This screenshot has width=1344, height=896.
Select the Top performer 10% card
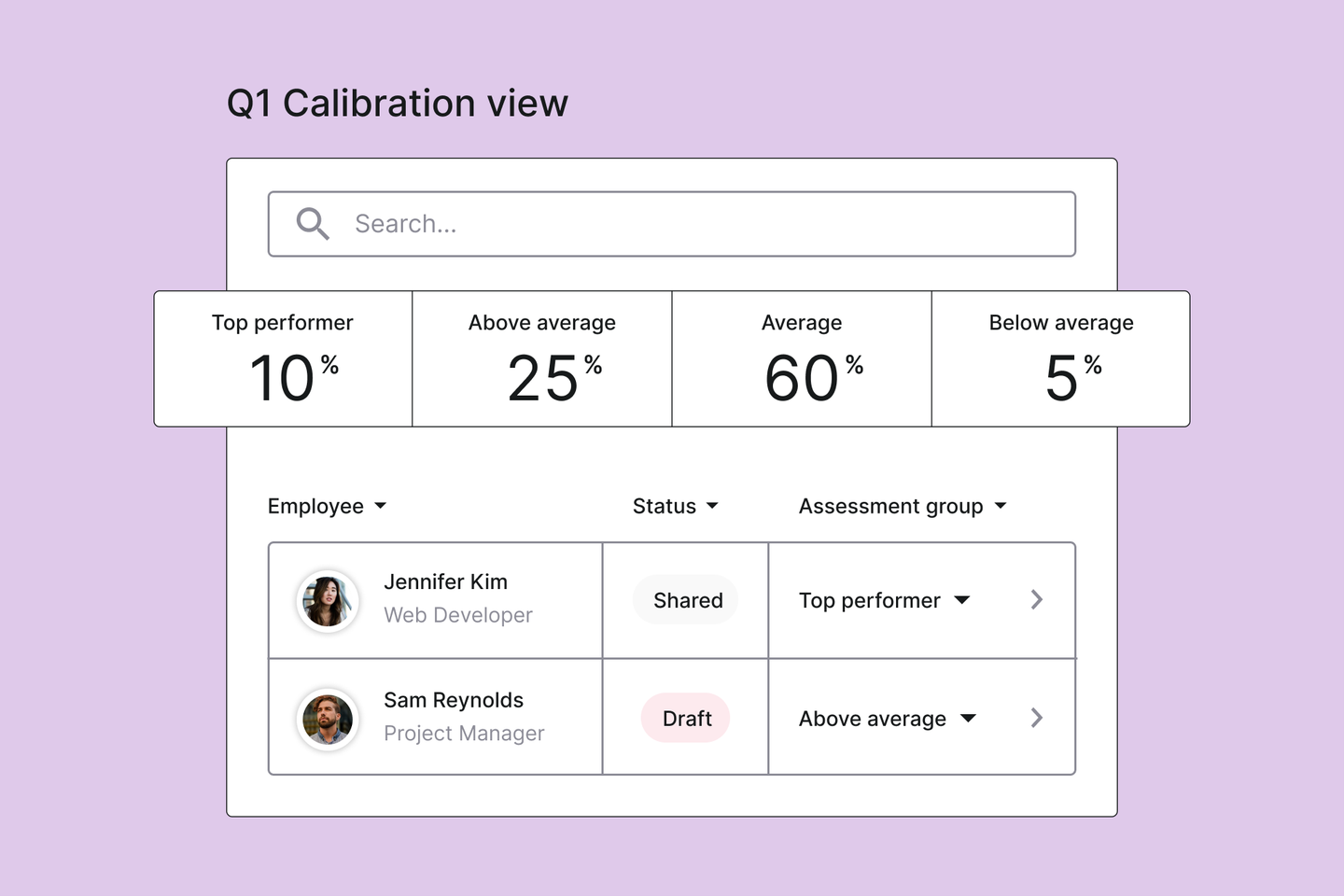pyautogui.click(x=283, y=359)
